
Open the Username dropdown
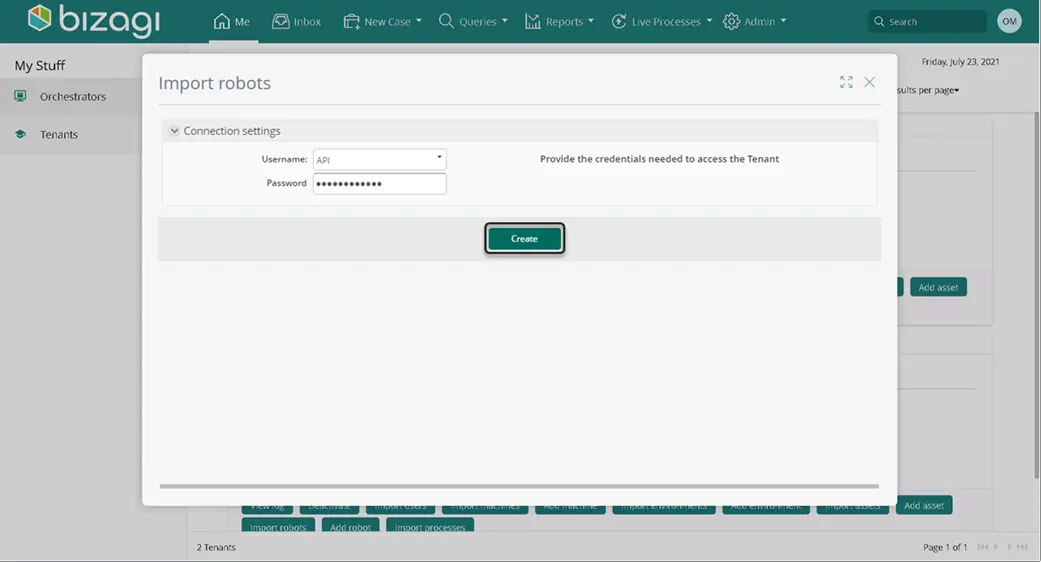[x=379, y=159]
